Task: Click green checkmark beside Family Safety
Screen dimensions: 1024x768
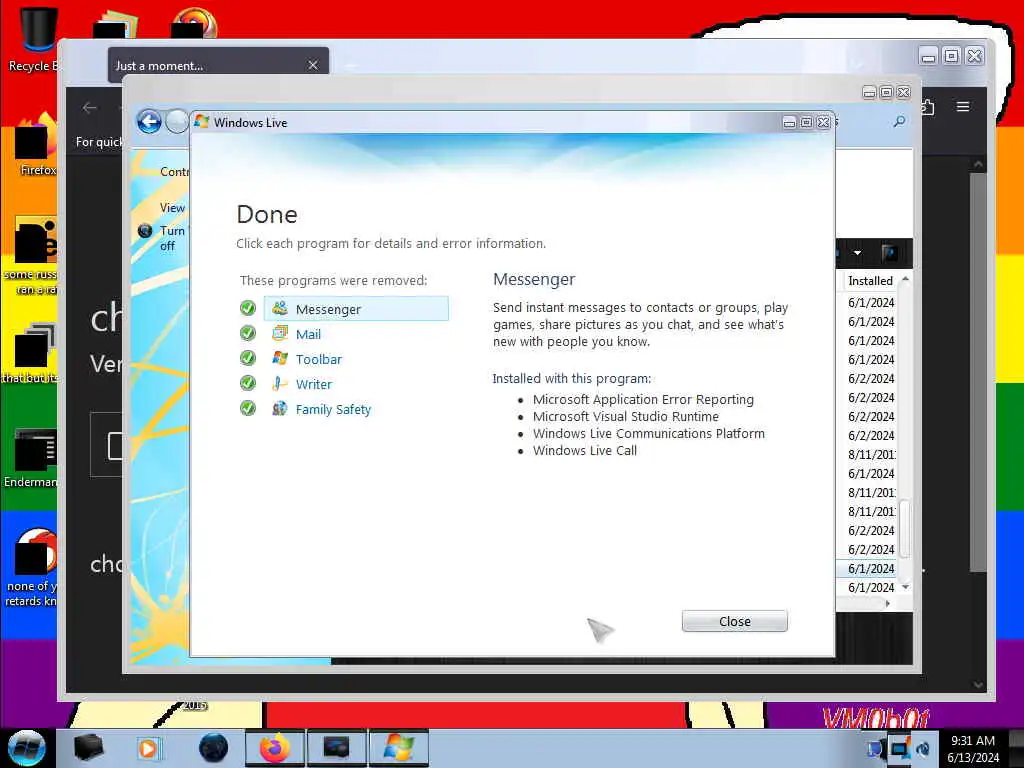Action: point(248,408)
